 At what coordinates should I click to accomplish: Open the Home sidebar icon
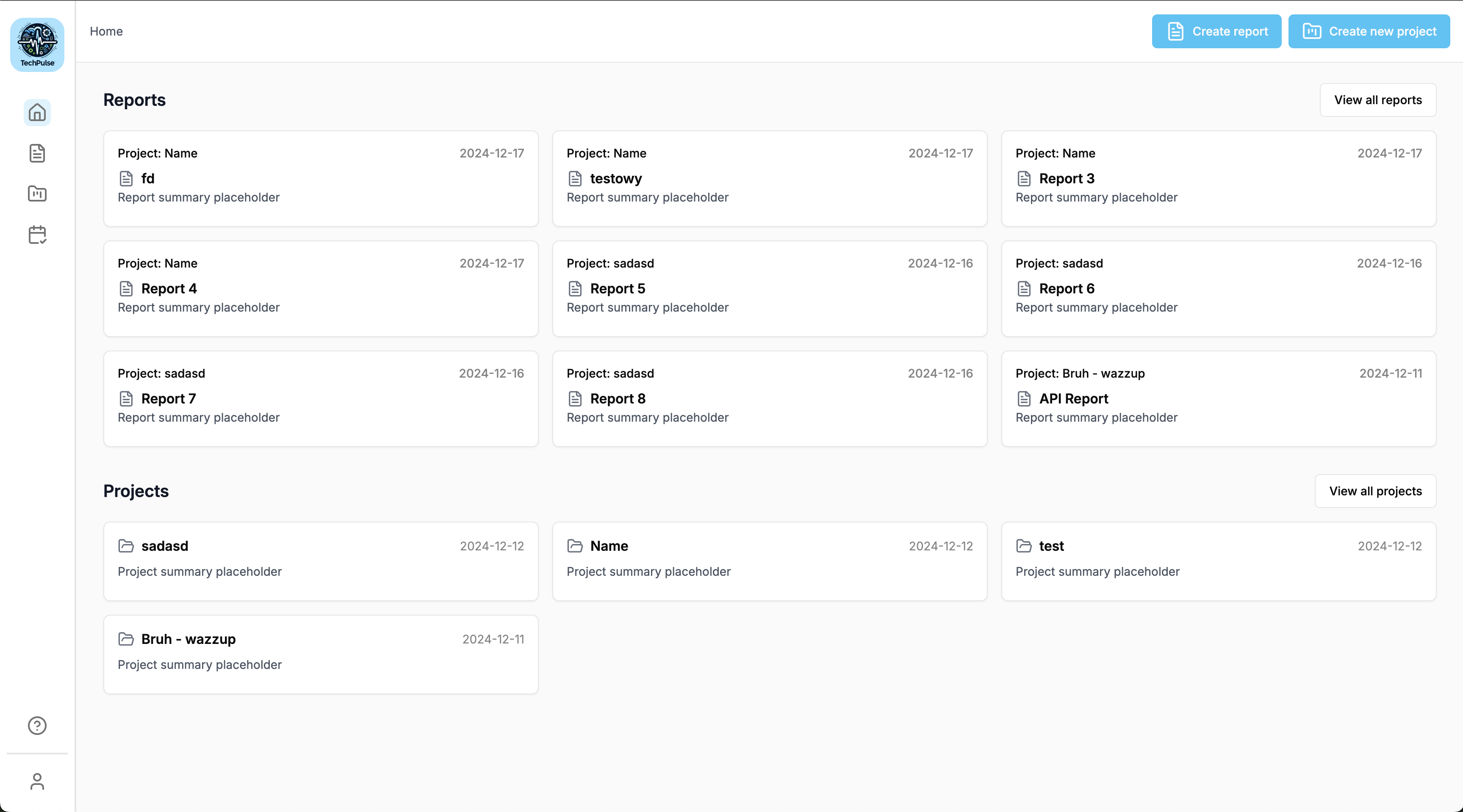[37, 113]
